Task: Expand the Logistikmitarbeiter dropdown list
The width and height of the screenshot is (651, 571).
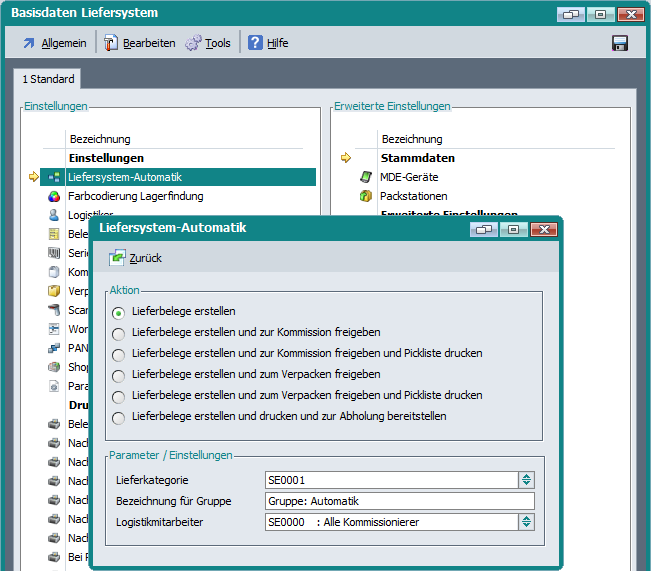Action: coord(526,522)
